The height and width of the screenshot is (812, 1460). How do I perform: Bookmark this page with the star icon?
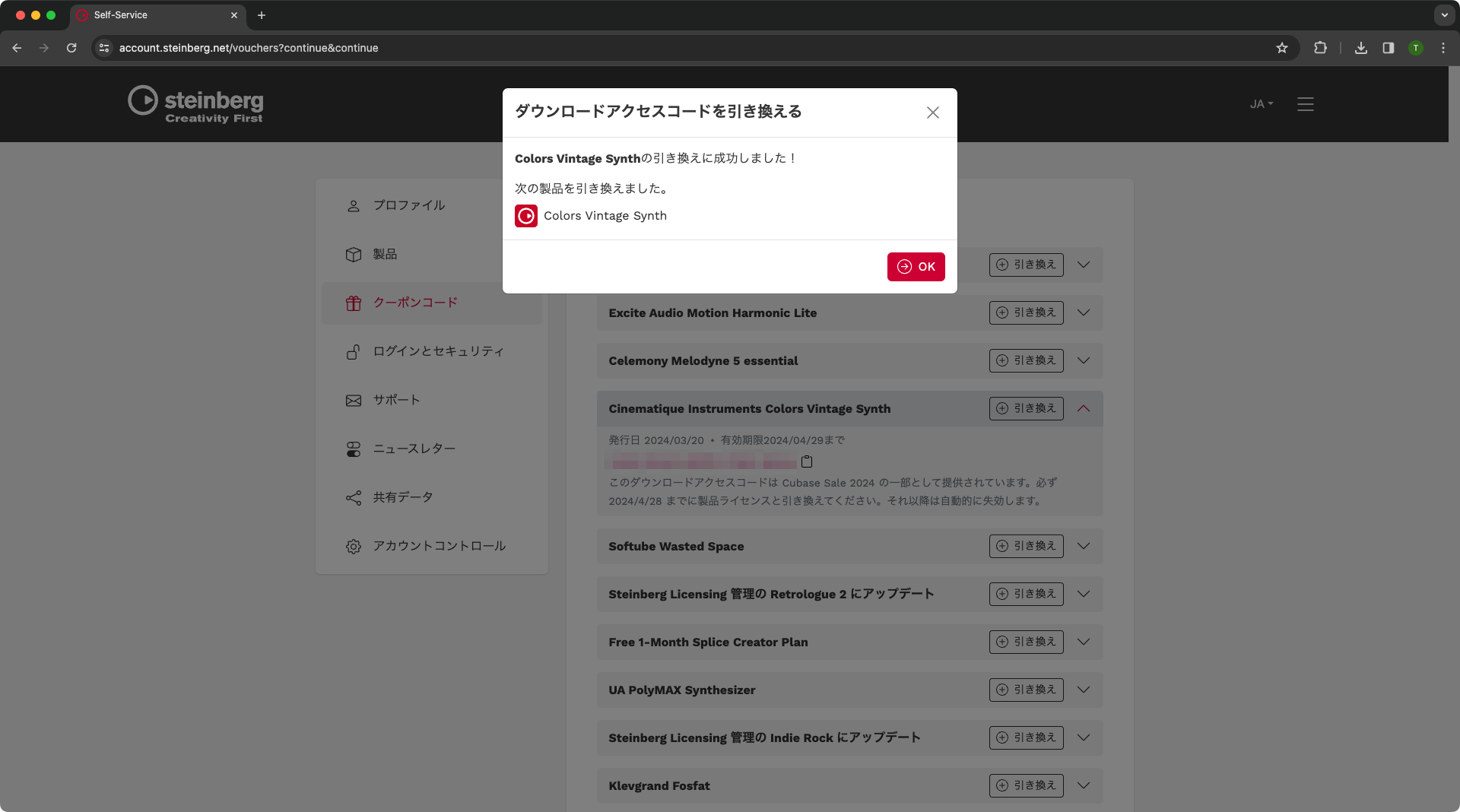click(x=1282, y=48)
